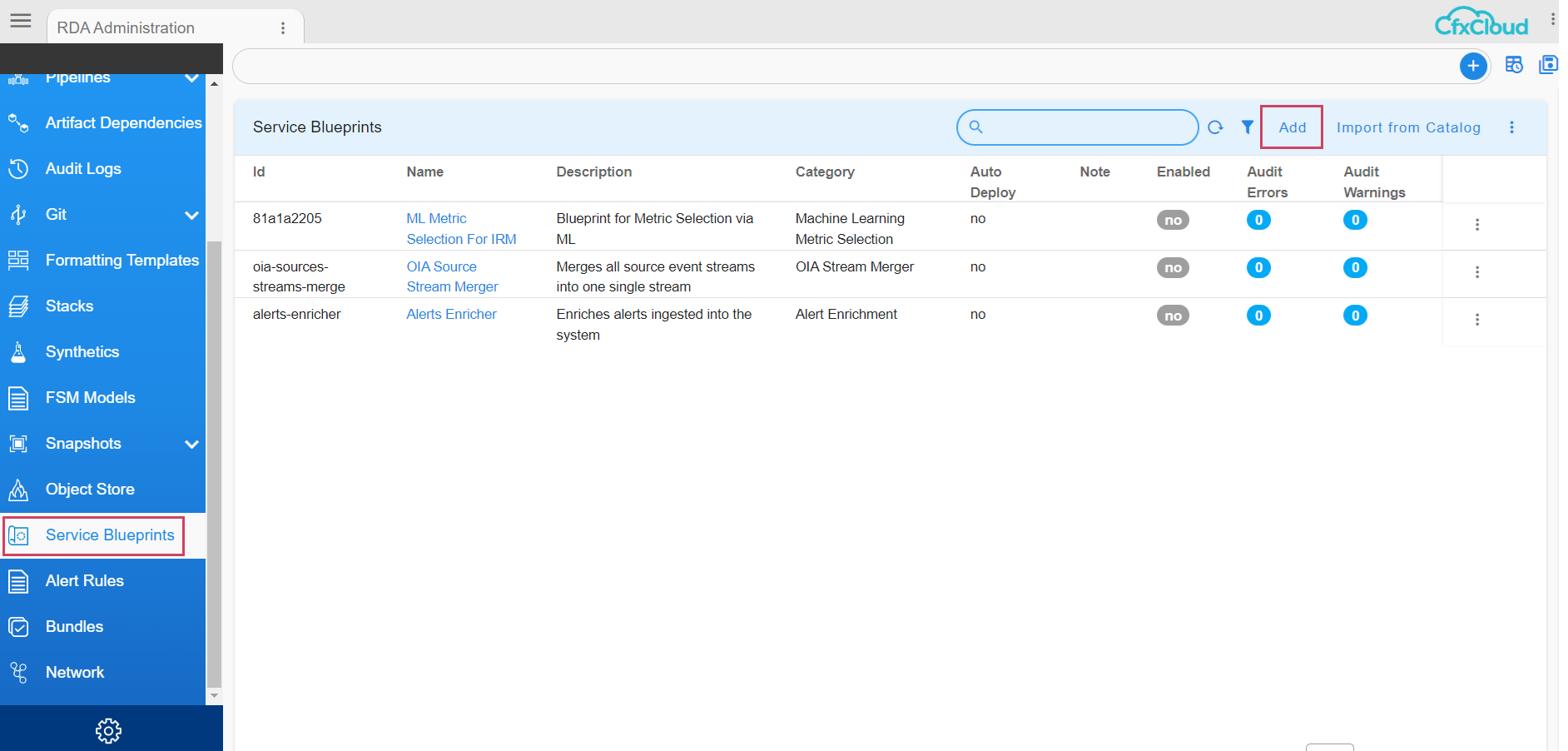This screenshot has height=751, width=1568.
Task: Expand the Pipelines section chevron
Action: 192,77
